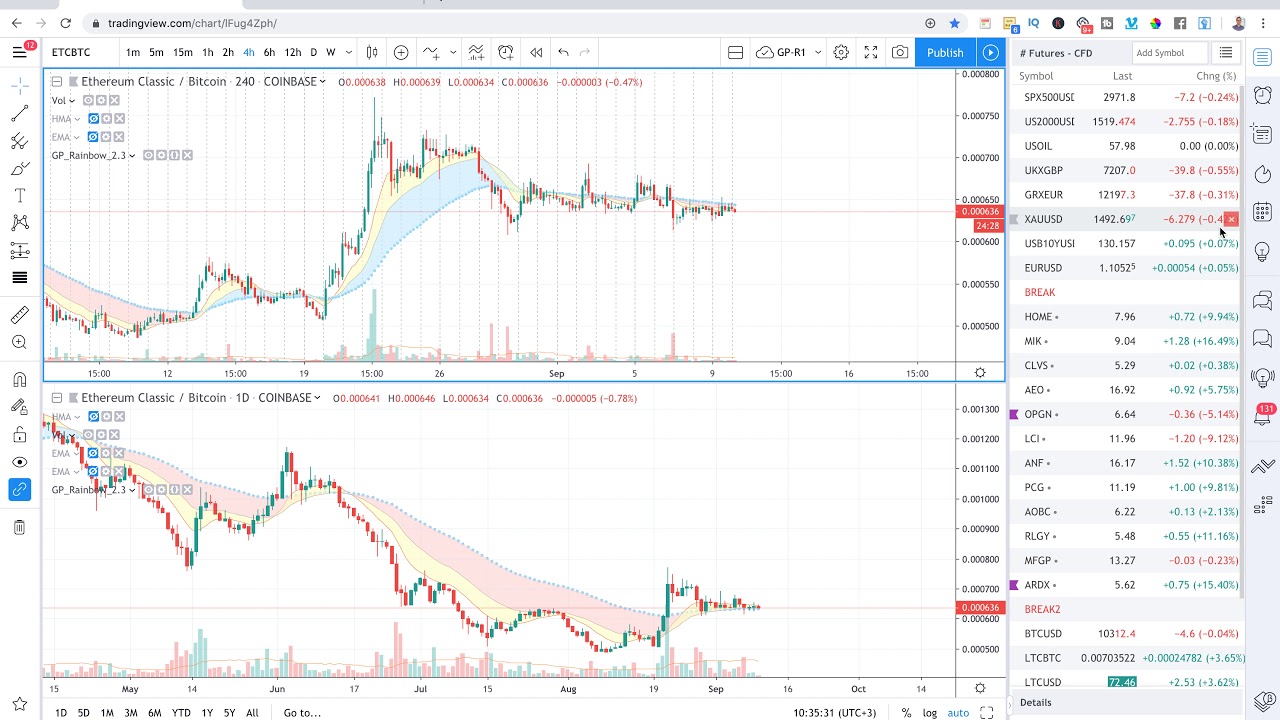Open the calendar panel in right sidebar
The width and height of the screenshot is (1280, 720).
1263,212
